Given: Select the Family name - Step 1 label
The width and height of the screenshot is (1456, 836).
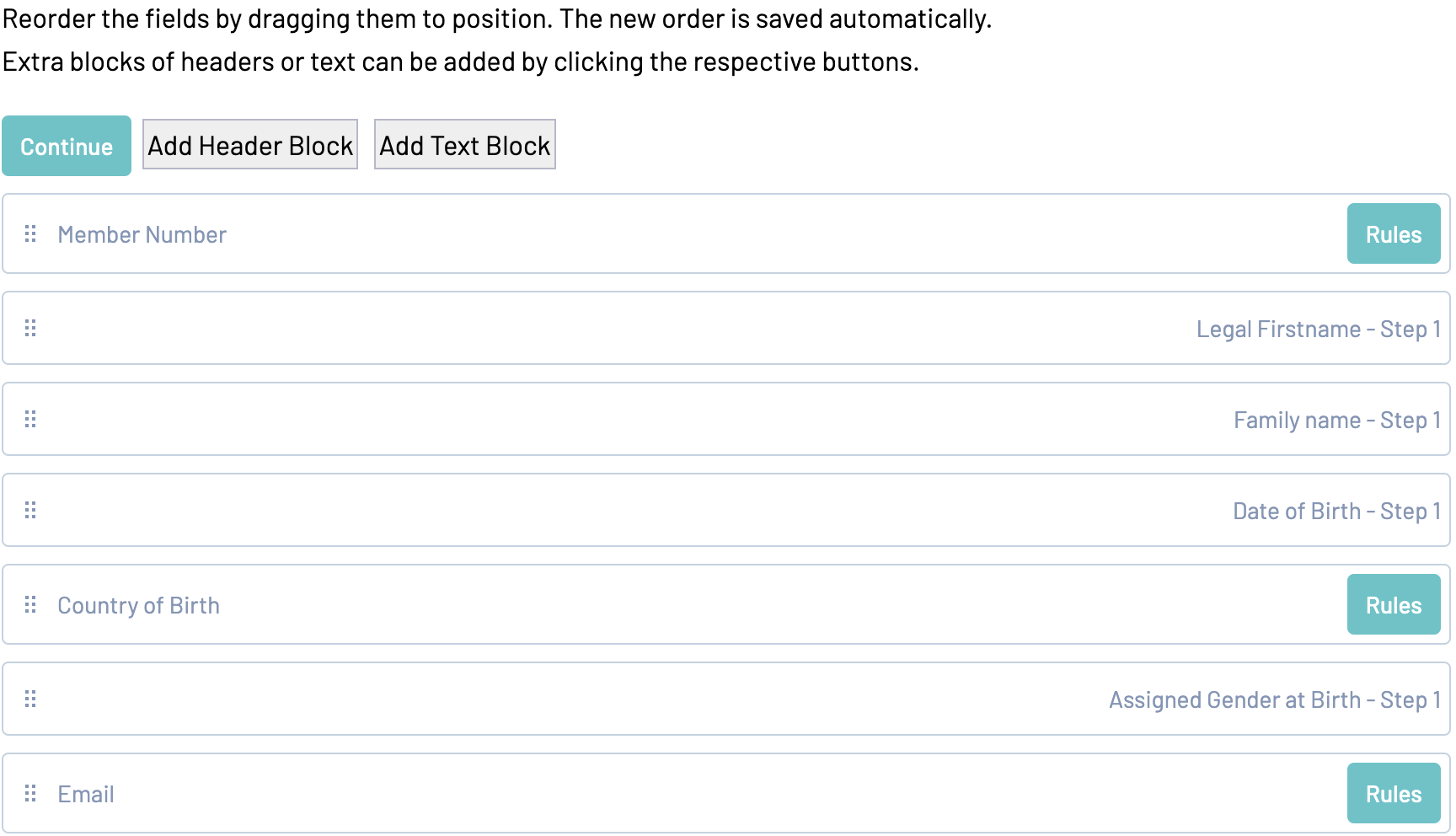Looking at the screenshot, I should click(1336, 420).
